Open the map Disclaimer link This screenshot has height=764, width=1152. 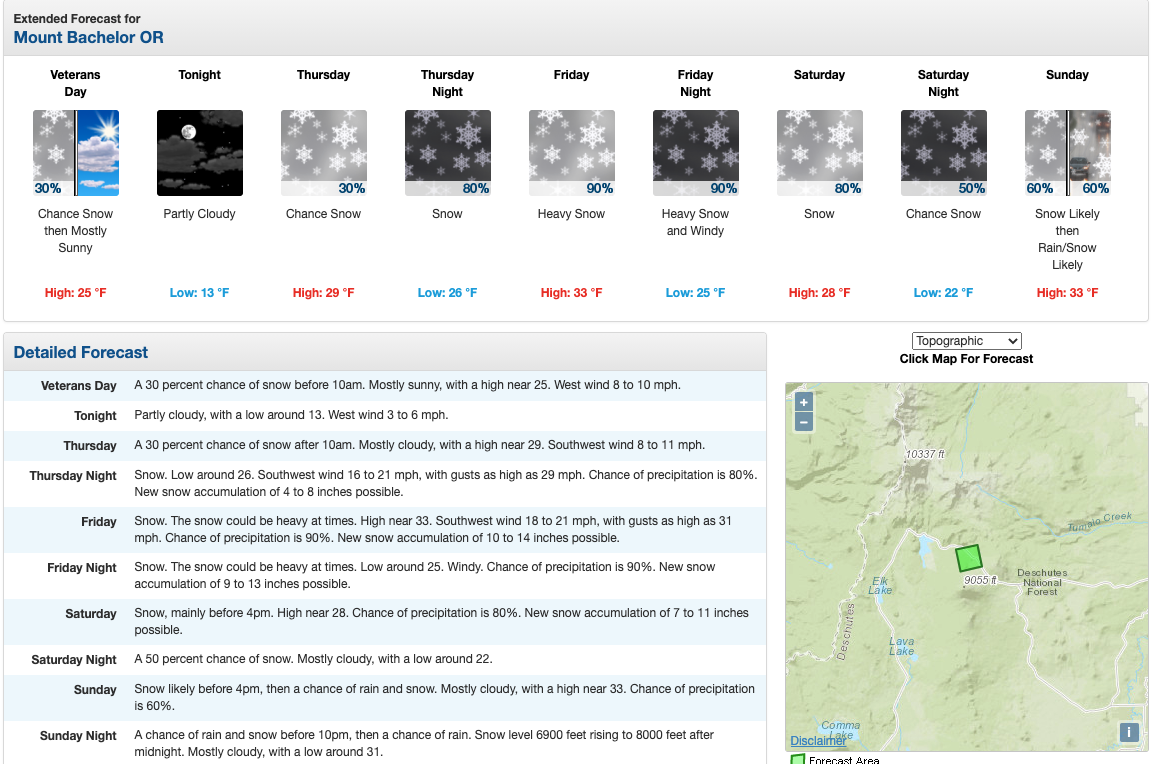click(818, 740)
